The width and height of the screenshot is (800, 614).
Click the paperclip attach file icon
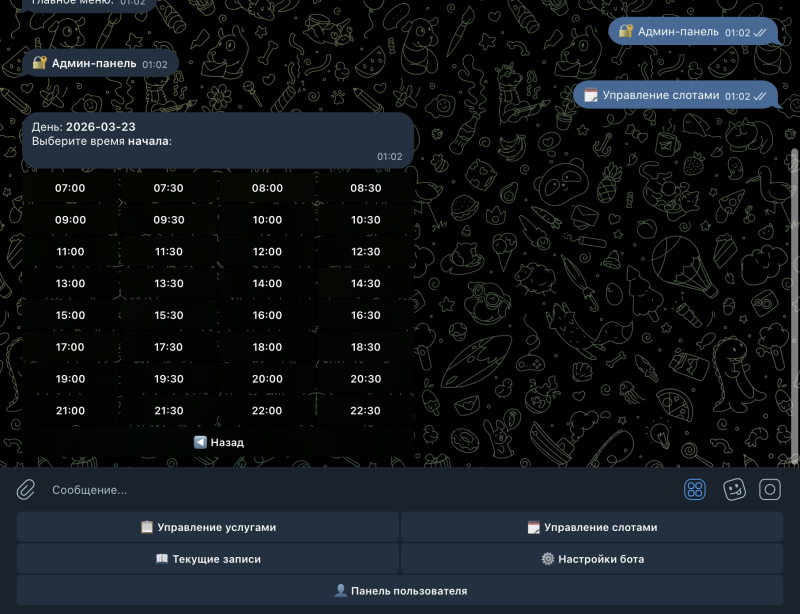click(26, 489)
